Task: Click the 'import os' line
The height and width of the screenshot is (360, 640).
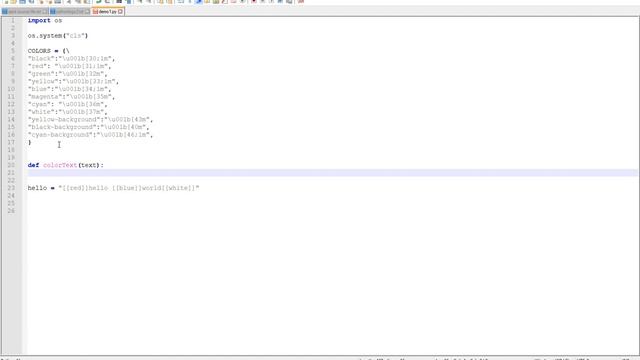Action: tap(45, 20)
